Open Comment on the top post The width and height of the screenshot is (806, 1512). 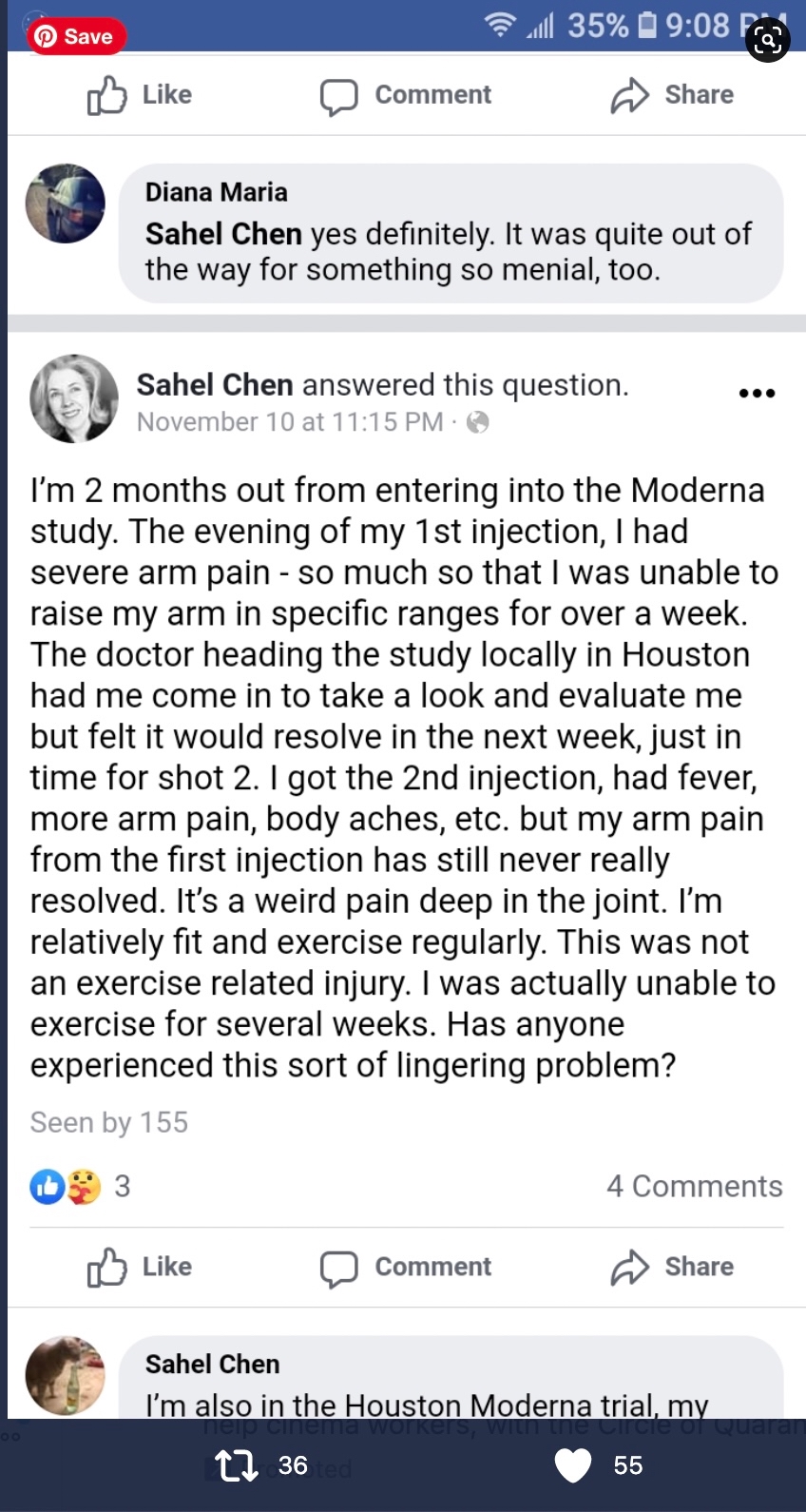coord(406,95)
